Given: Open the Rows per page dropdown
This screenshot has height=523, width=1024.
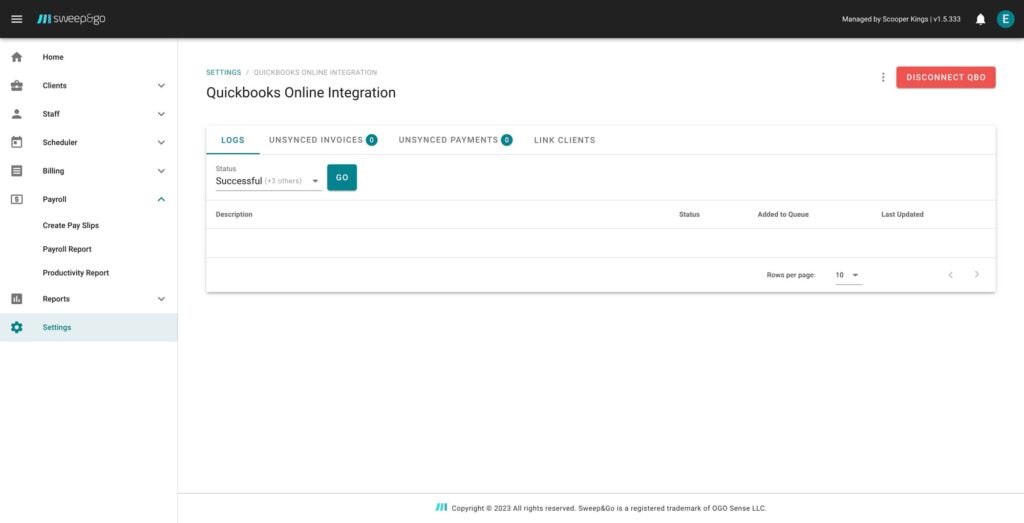Looking at the screenshot, I should [x=848, y=275].
